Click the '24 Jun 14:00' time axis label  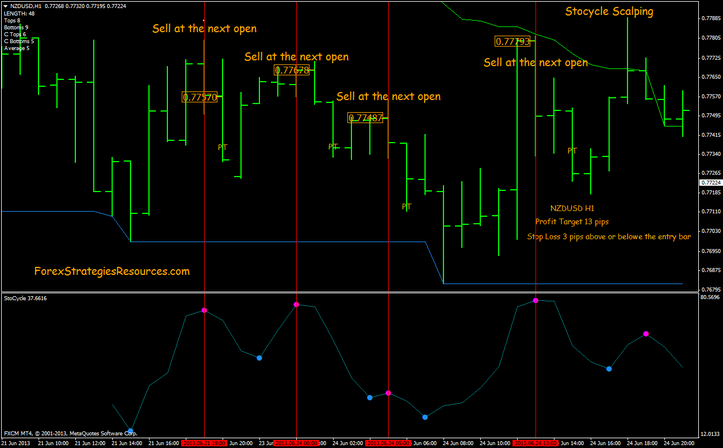[573, 443]
